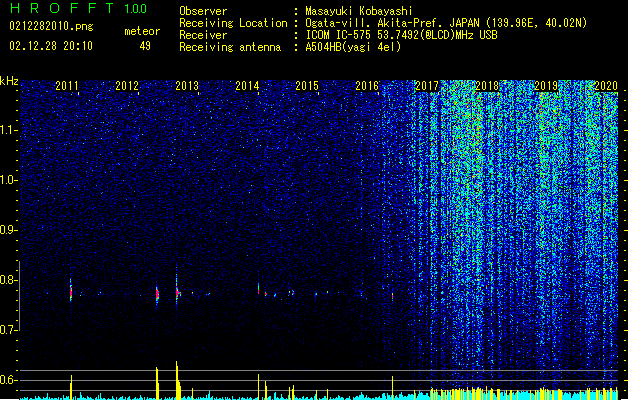The image size is (629, 400).
Task: Click the 2011 time marker
Action: click(67, 85)
